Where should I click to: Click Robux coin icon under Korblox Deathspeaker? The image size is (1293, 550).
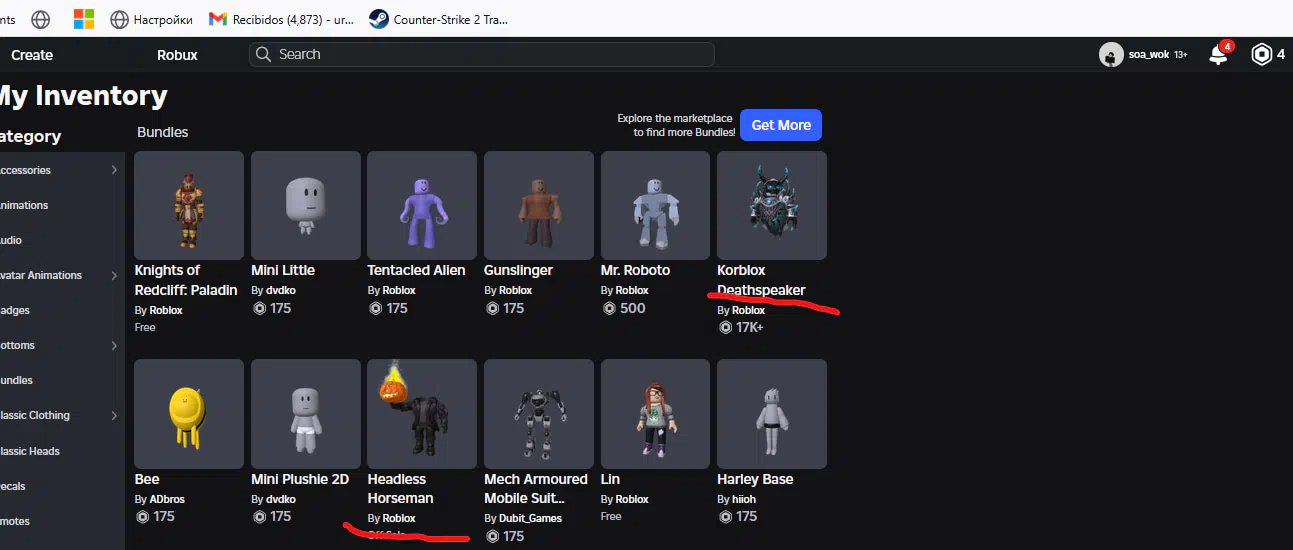coord(725,327)
